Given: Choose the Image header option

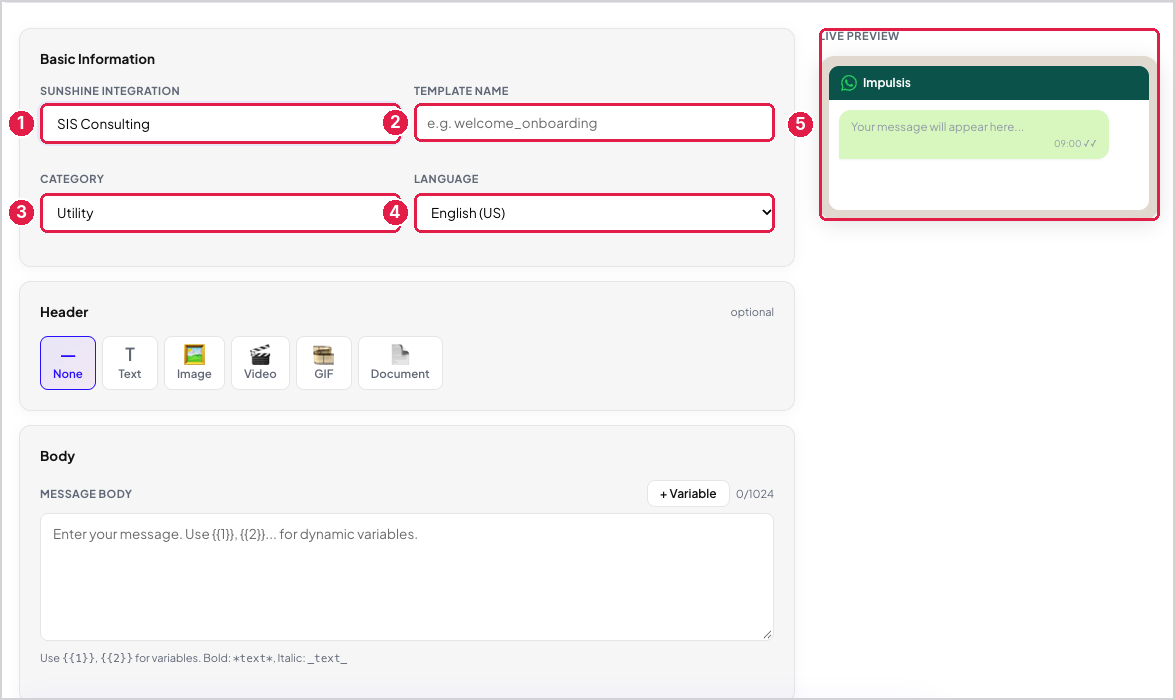Looking at the screenshot, I should pos(194,363).
